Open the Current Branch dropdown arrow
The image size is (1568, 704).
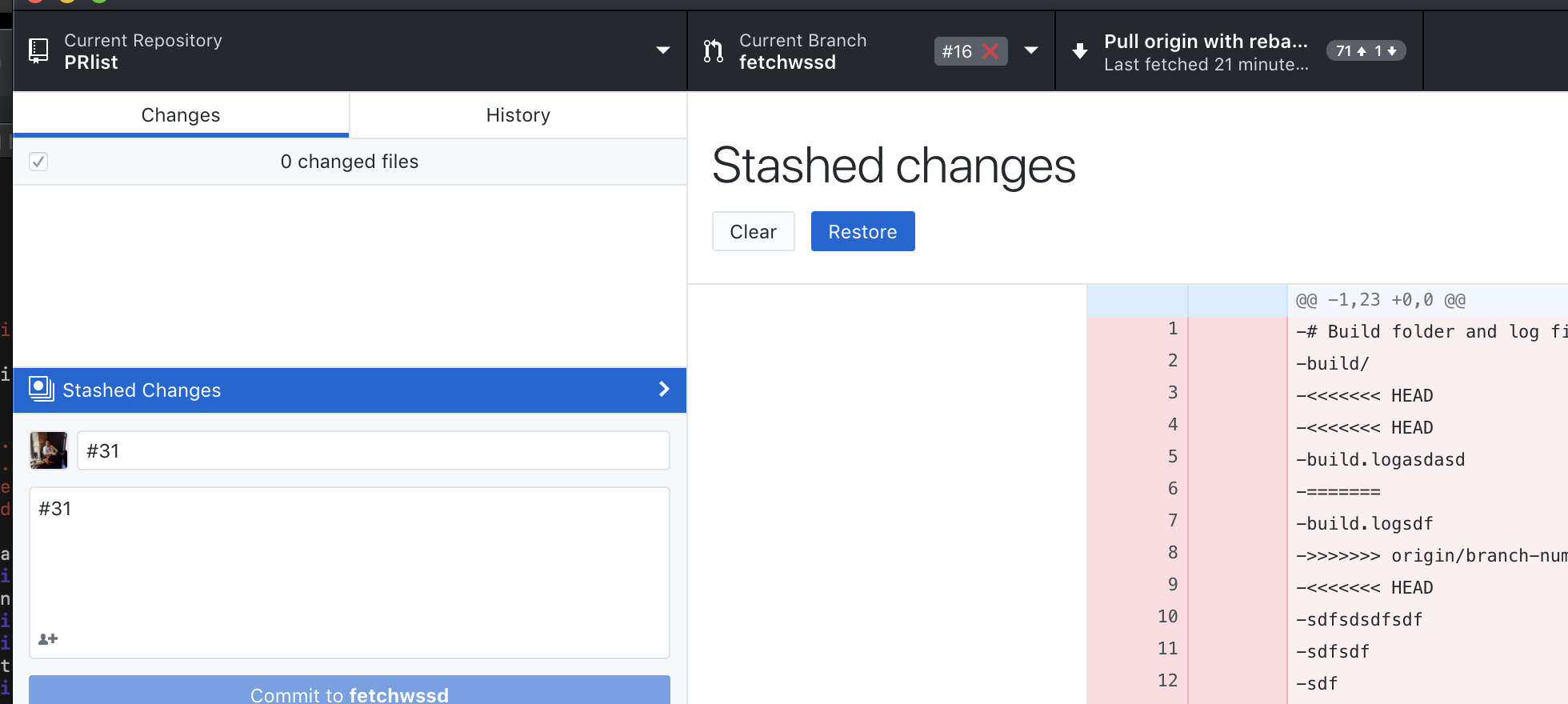1032,50
